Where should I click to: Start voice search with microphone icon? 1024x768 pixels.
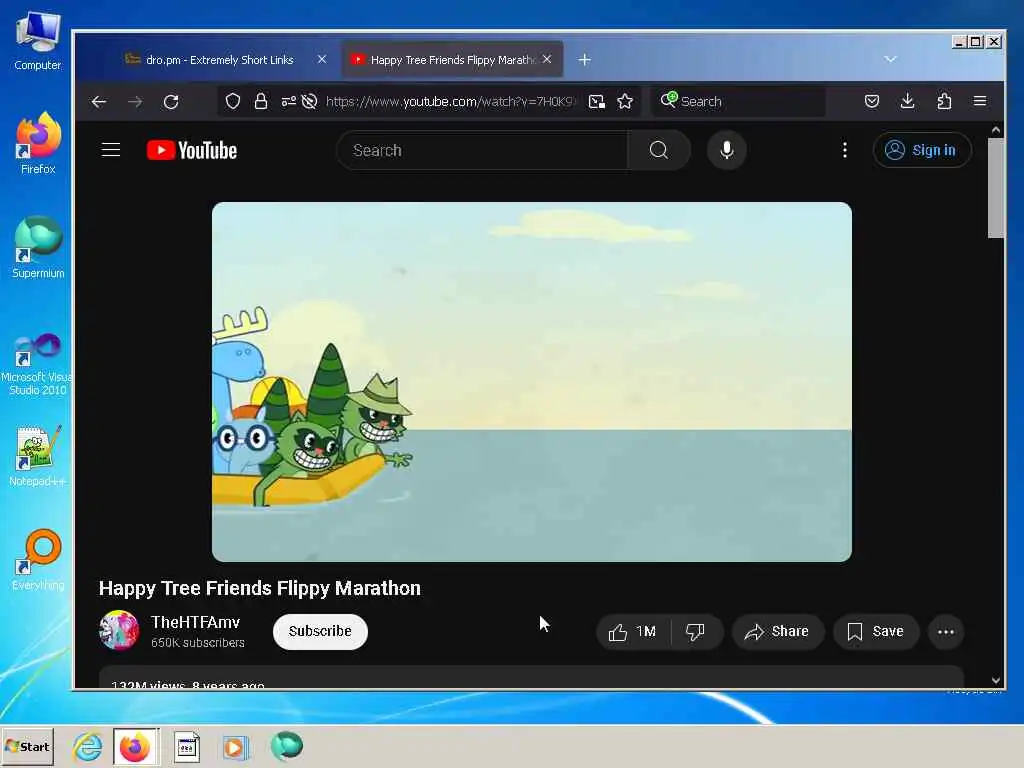point(726,150)
